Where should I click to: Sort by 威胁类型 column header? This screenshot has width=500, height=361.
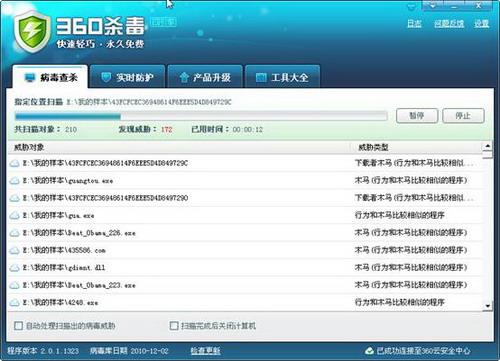(x=416, y=147)
